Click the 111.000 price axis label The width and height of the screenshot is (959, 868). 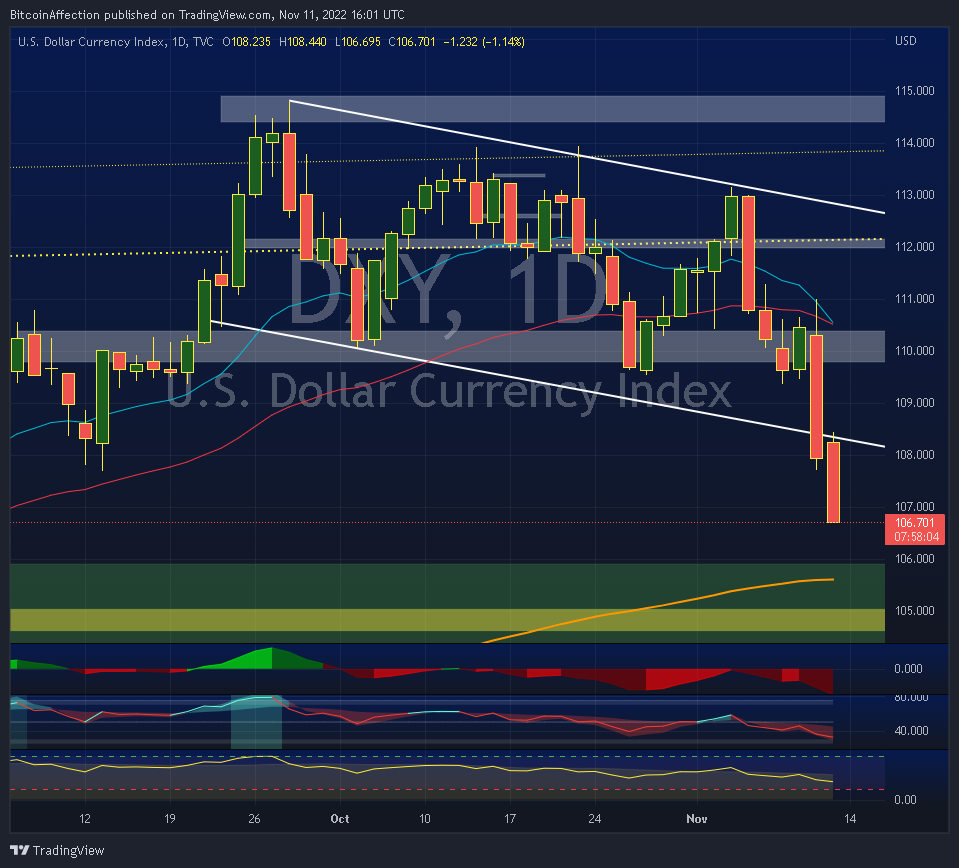(914, 299)
